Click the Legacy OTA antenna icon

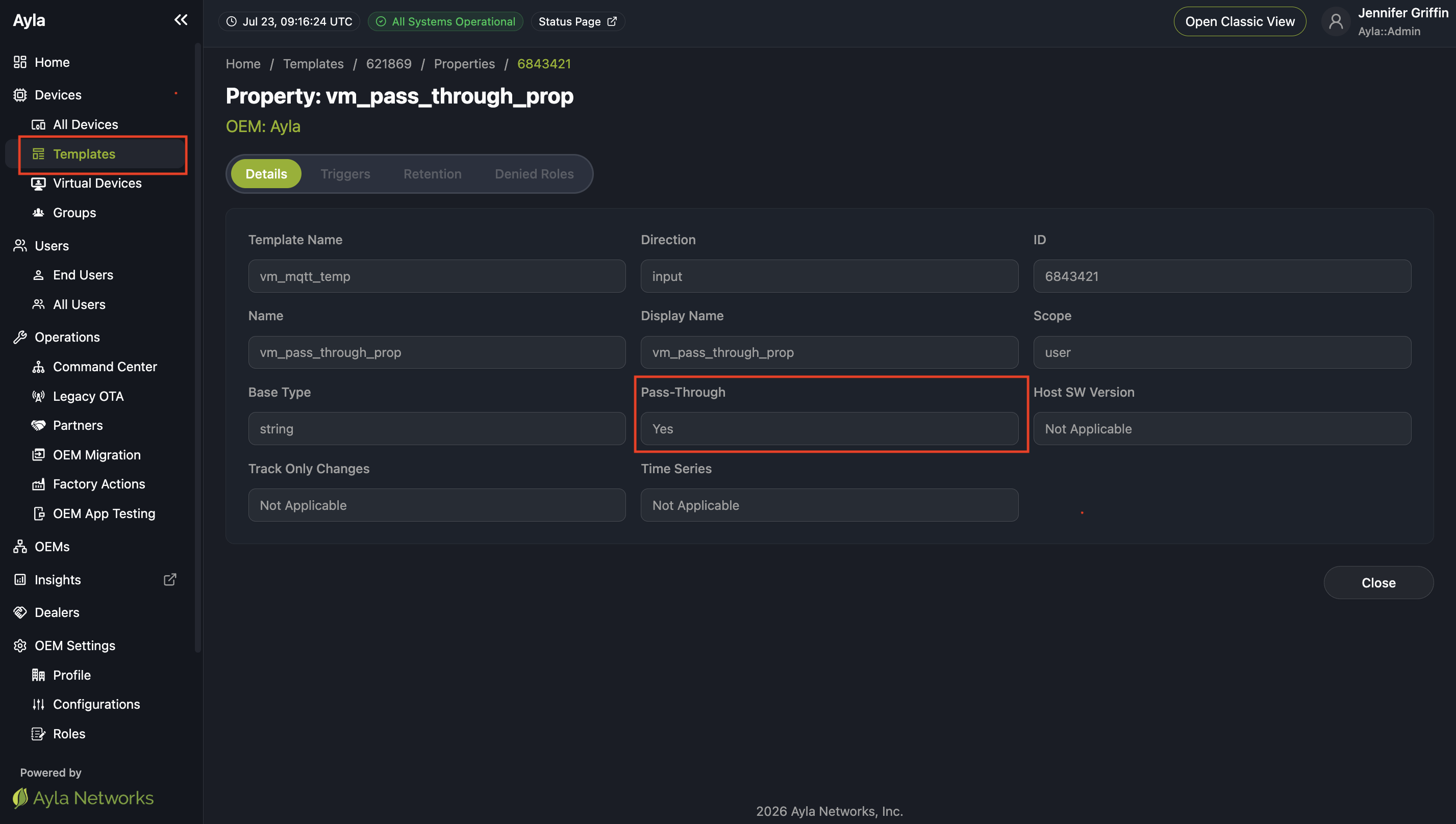38,396
